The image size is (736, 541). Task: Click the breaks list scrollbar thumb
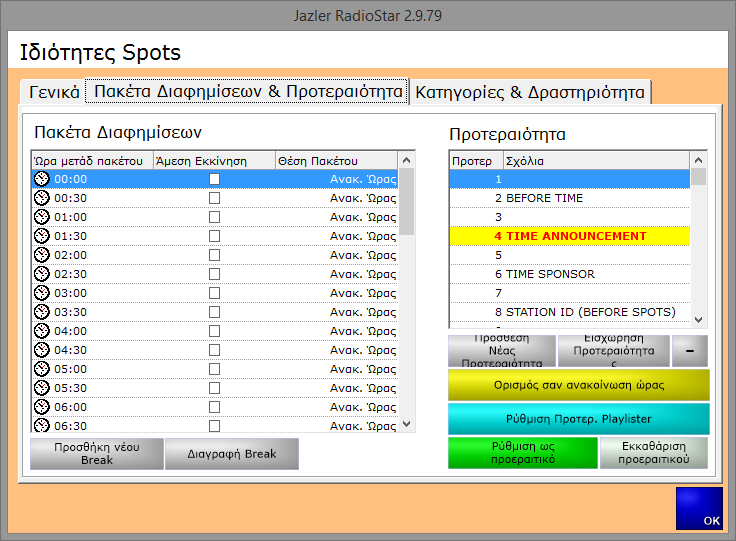tap(406, 201)
